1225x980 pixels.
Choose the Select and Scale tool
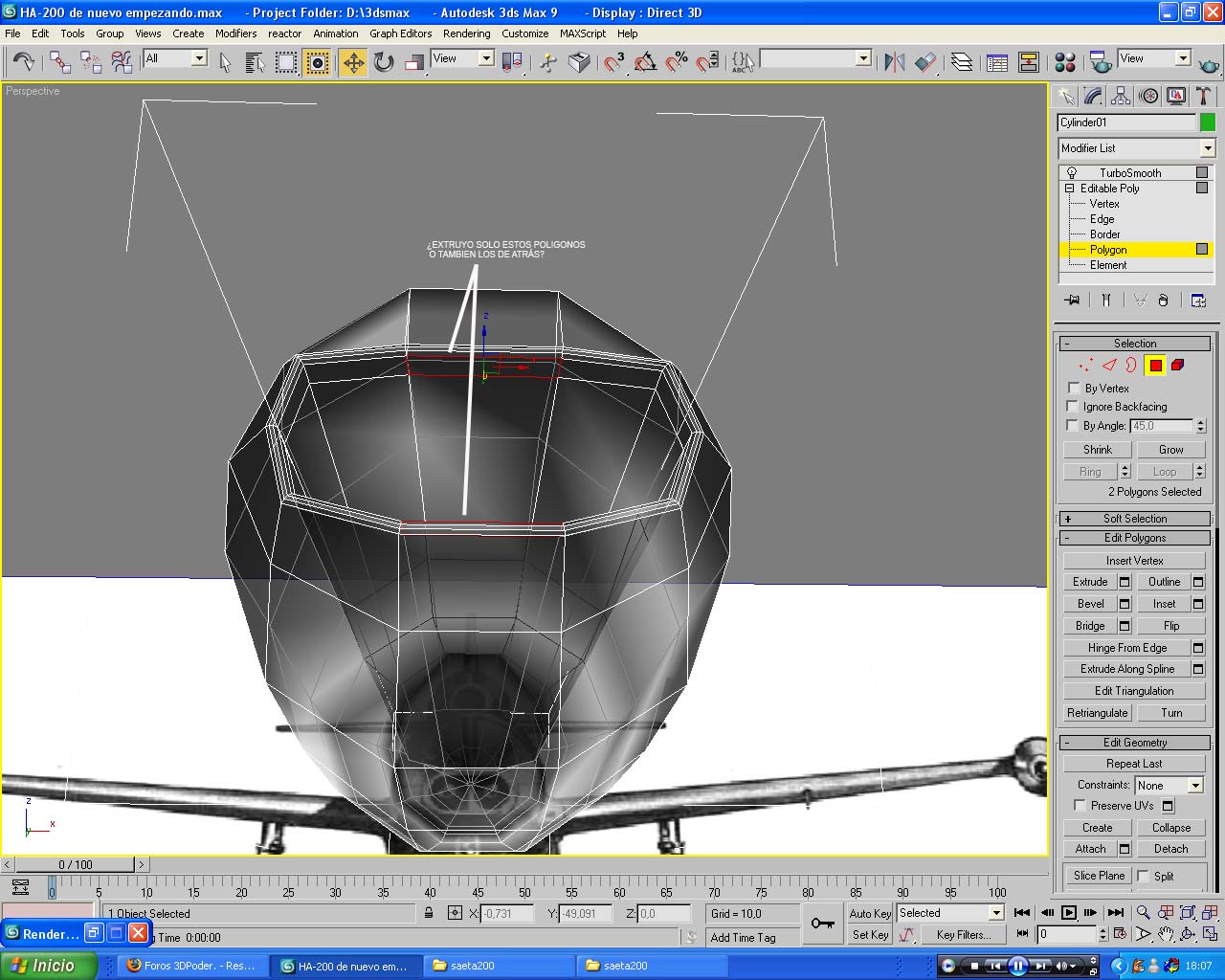tap(414, 63)
